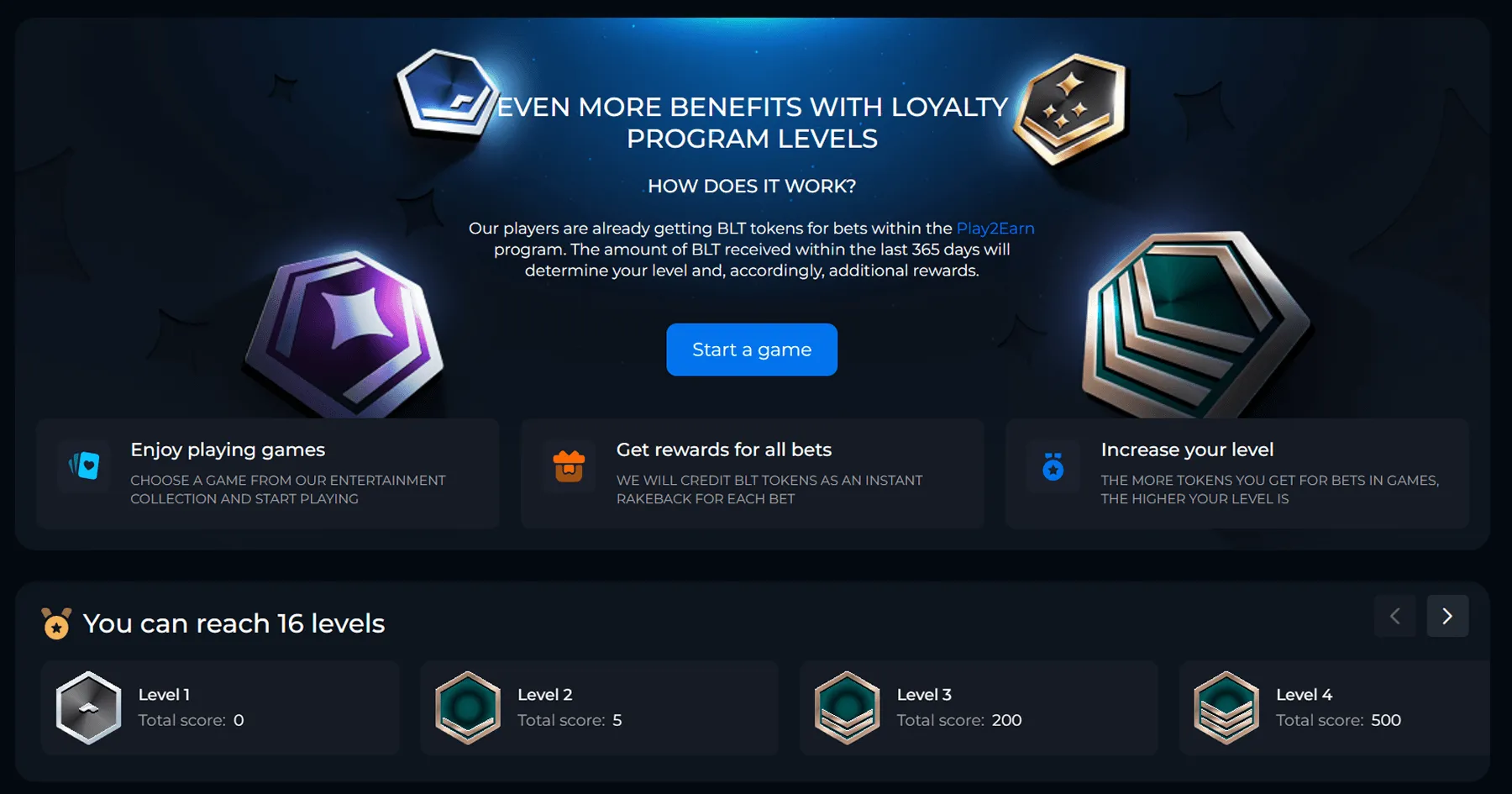Click the Level 2 total score text

point(570,720)
